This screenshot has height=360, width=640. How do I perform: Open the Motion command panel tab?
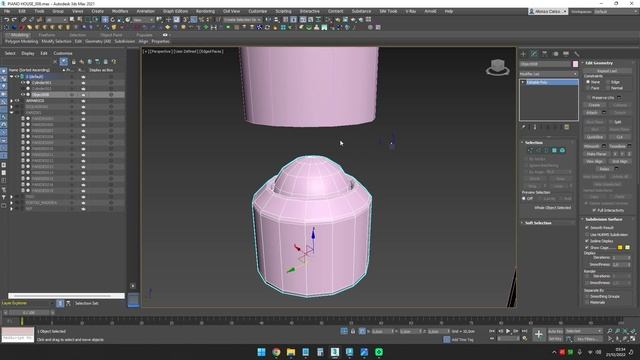(555, 53)
